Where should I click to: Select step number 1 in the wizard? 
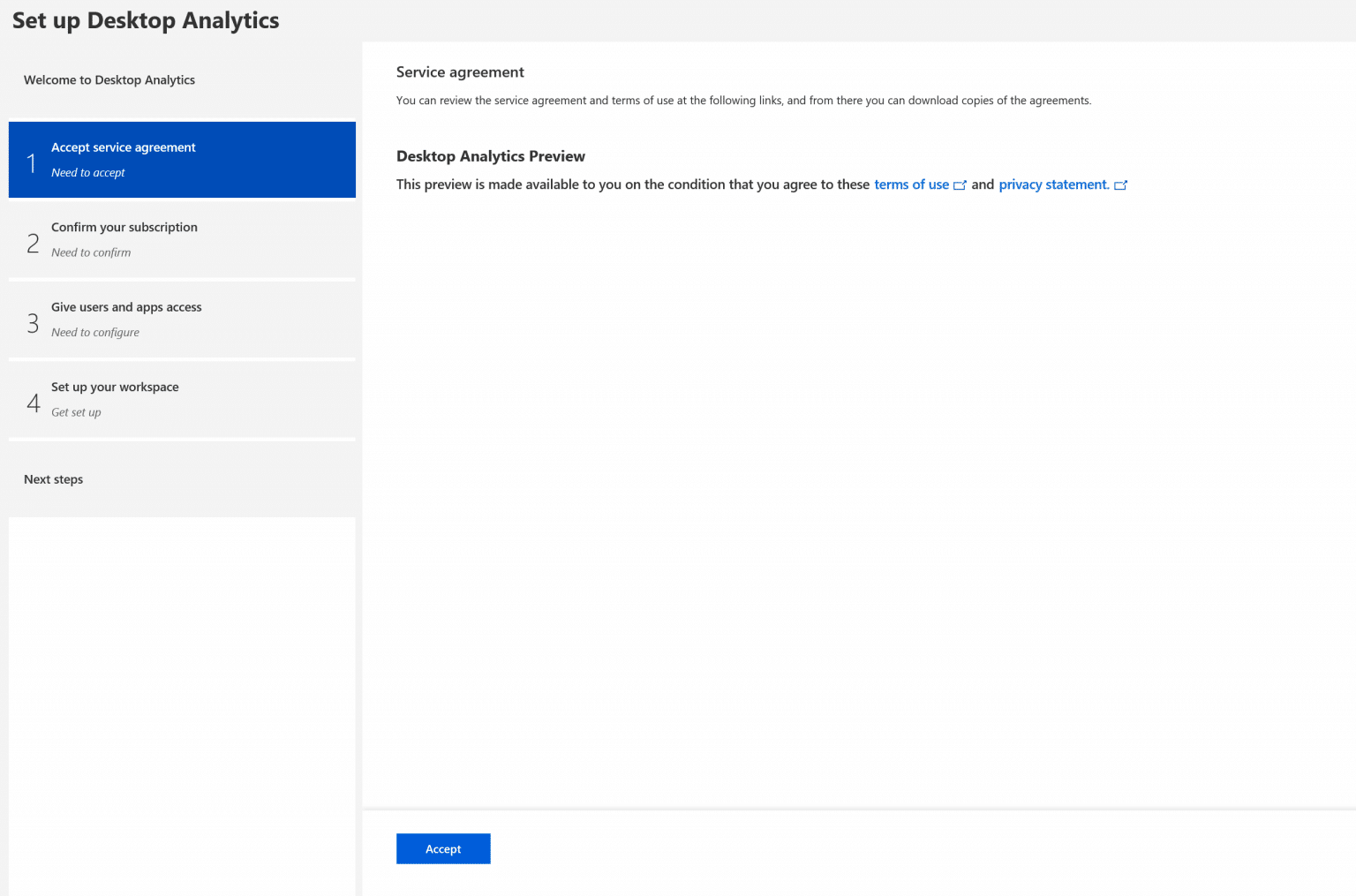[33, 160]
